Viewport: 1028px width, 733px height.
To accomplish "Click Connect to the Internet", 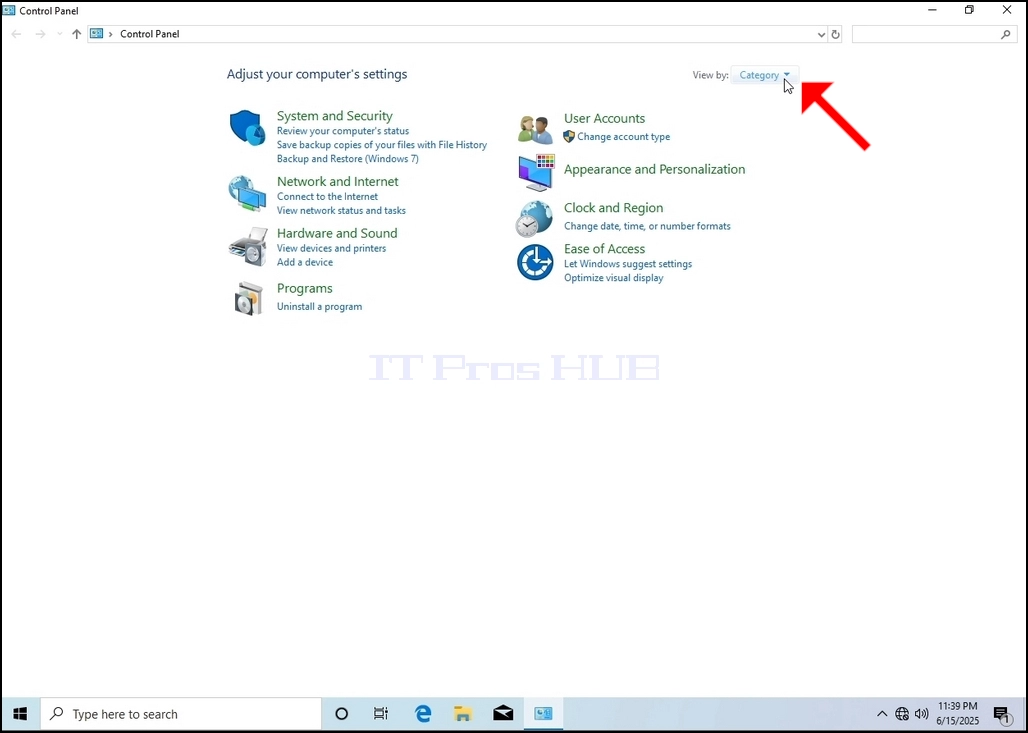I will [x=327, y=197].
